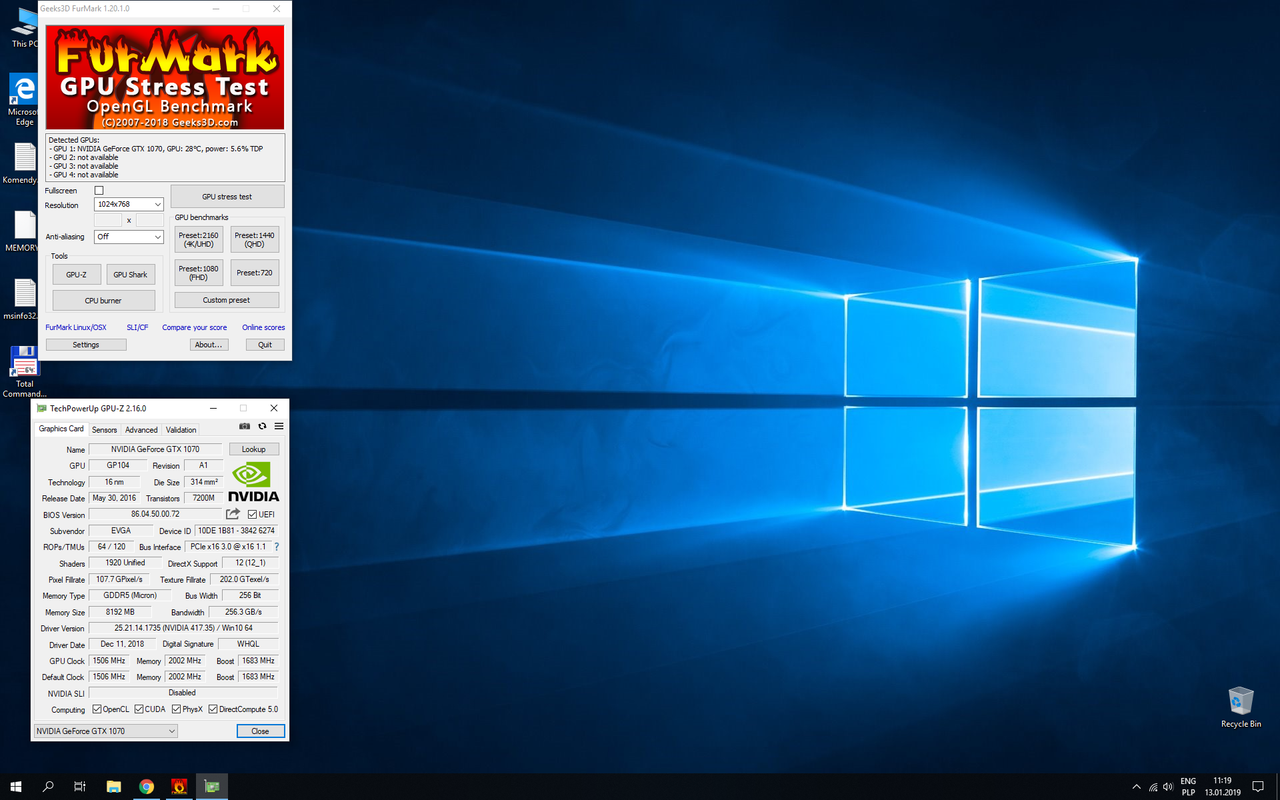Click the FurMark banner image
This screenshot has height=800, width=1280.
click(x=164, y=77)
